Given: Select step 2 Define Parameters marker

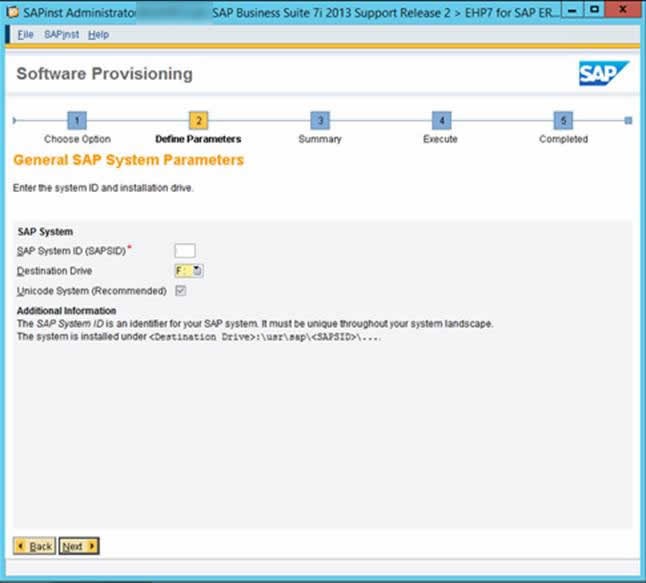Looking at the screenshot, I should click(x=199, y=120).
